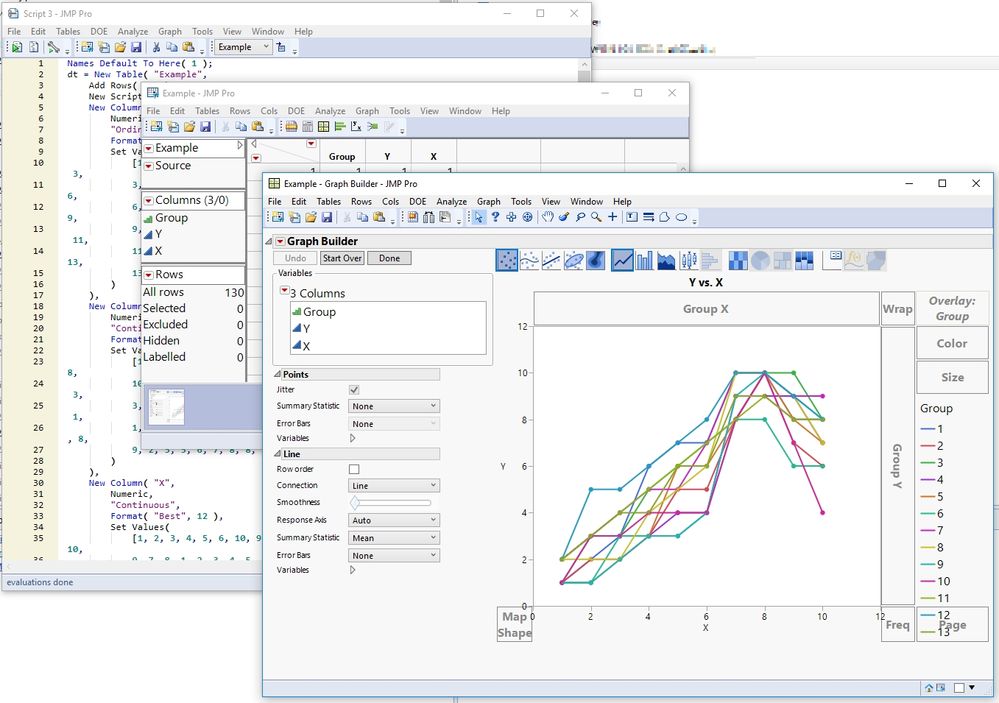Toggle the Jitter checkbox under Points

[354, 390]
